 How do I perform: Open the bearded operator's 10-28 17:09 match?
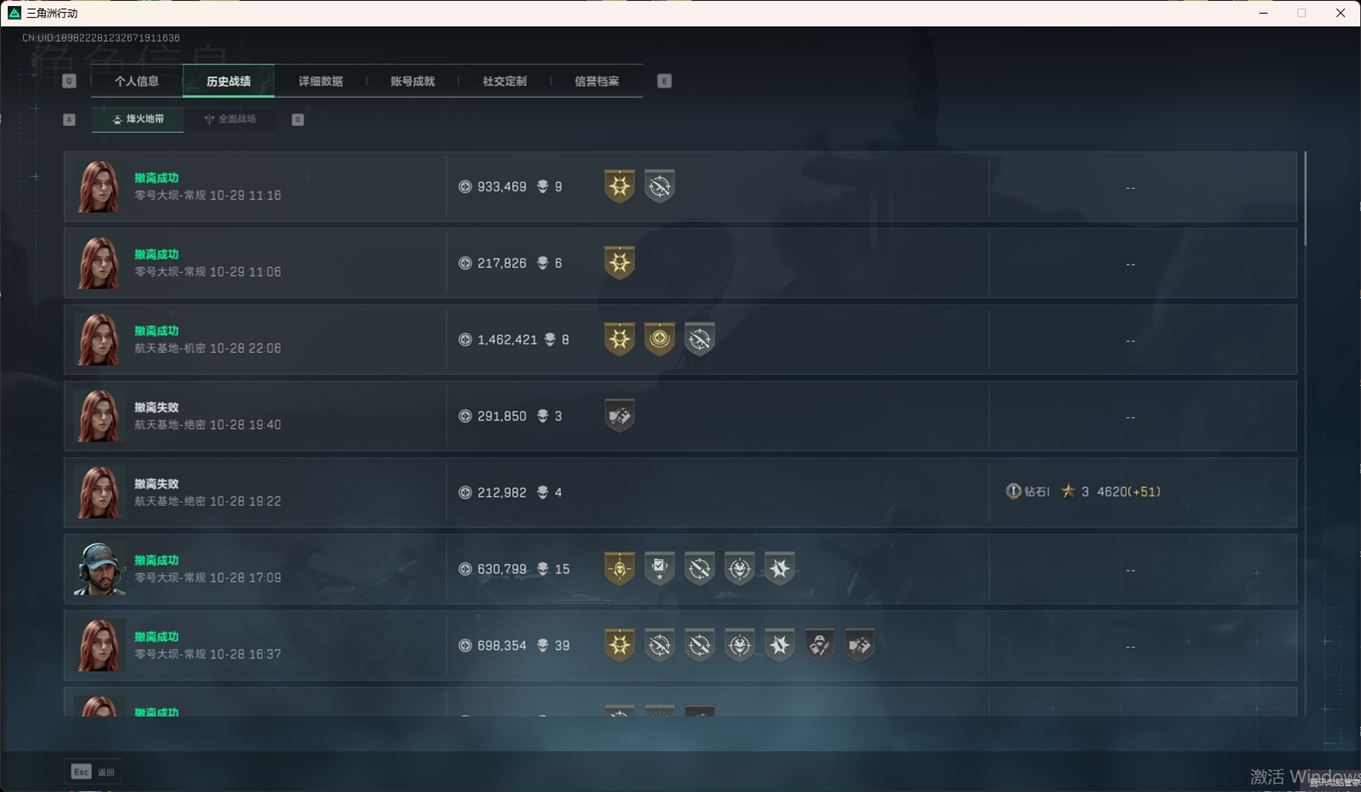click(680, 569)
